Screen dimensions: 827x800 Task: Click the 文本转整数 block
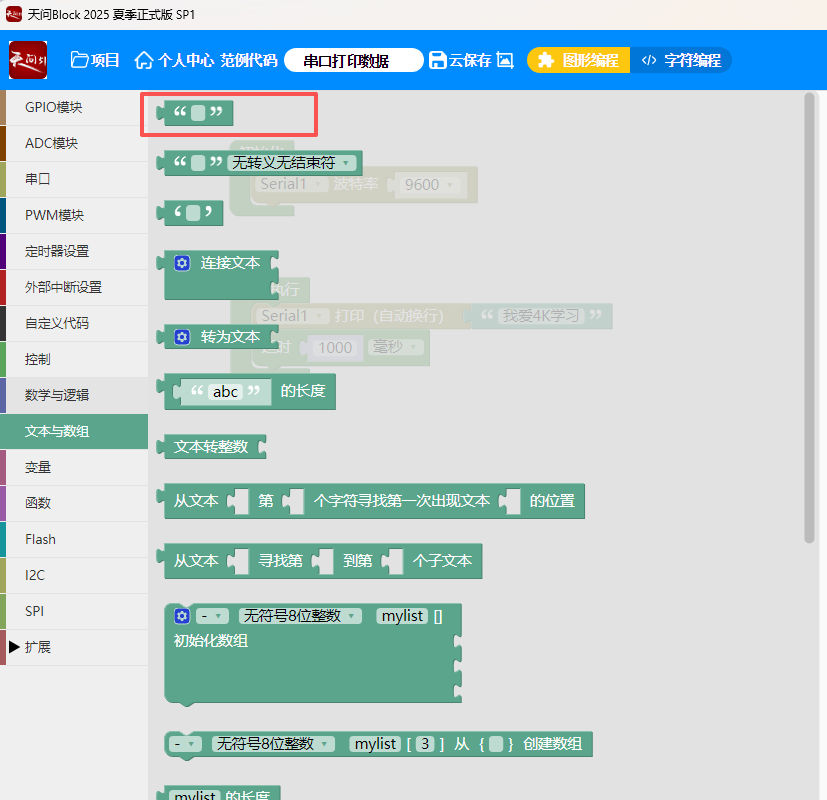211,447
